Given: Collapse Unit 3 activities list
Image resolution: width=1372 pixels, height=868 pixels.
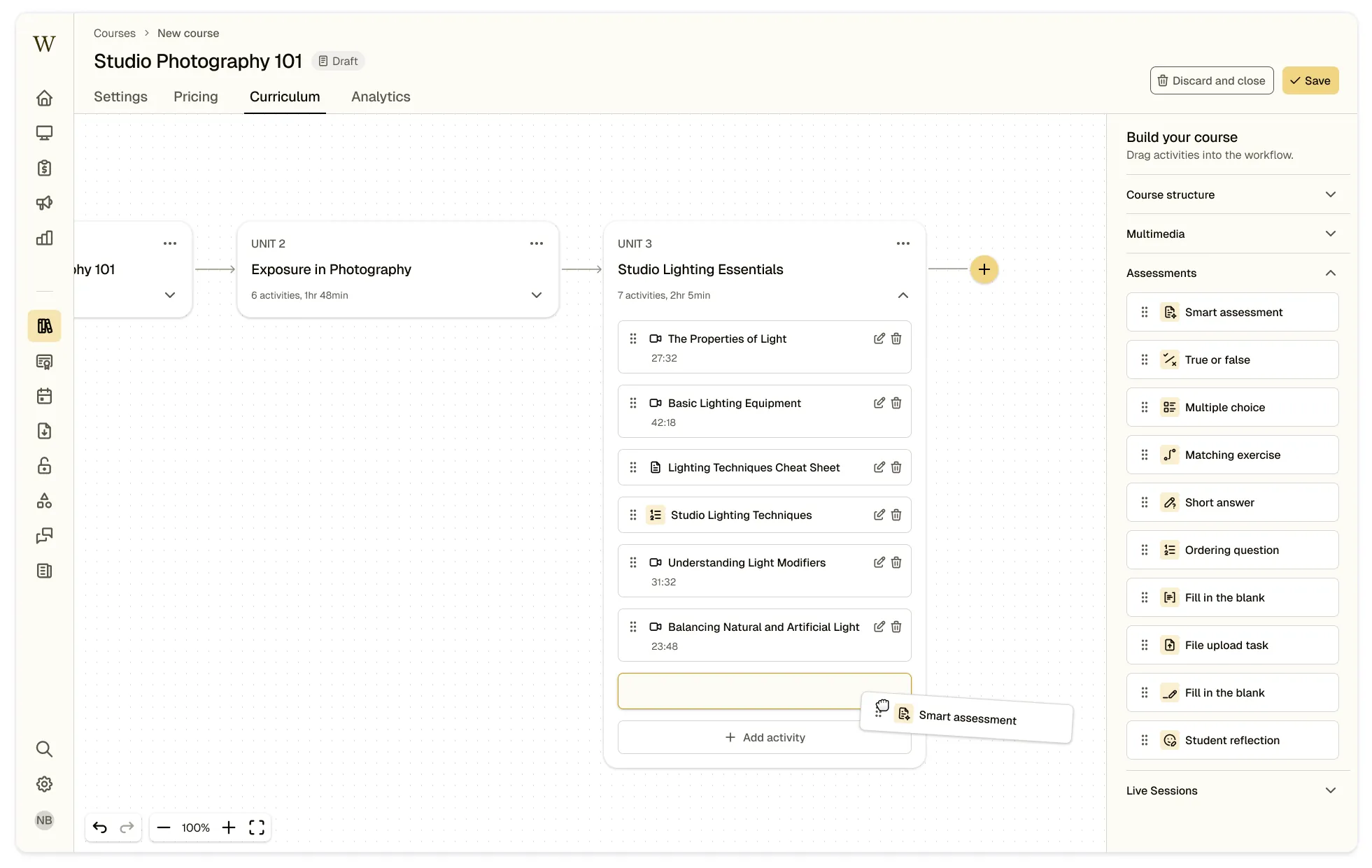Looking at the screenshot, I should point(903,295).
